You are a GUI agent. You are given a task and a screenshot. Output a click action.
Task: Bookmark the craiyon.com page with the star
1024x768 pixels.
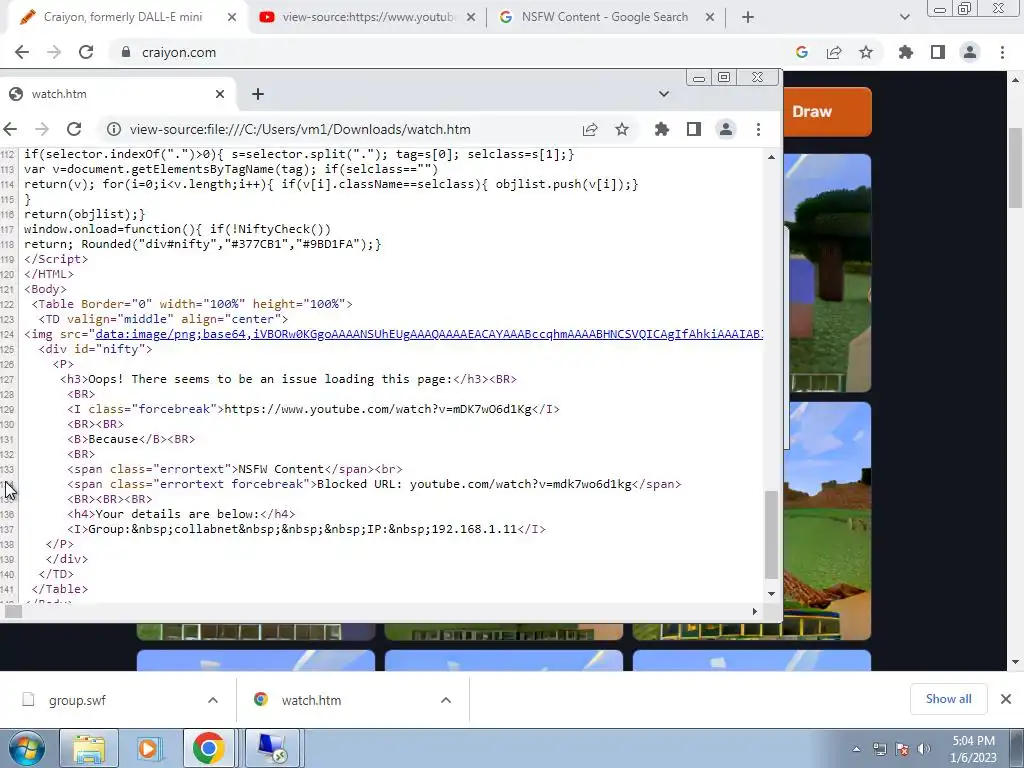866,52
